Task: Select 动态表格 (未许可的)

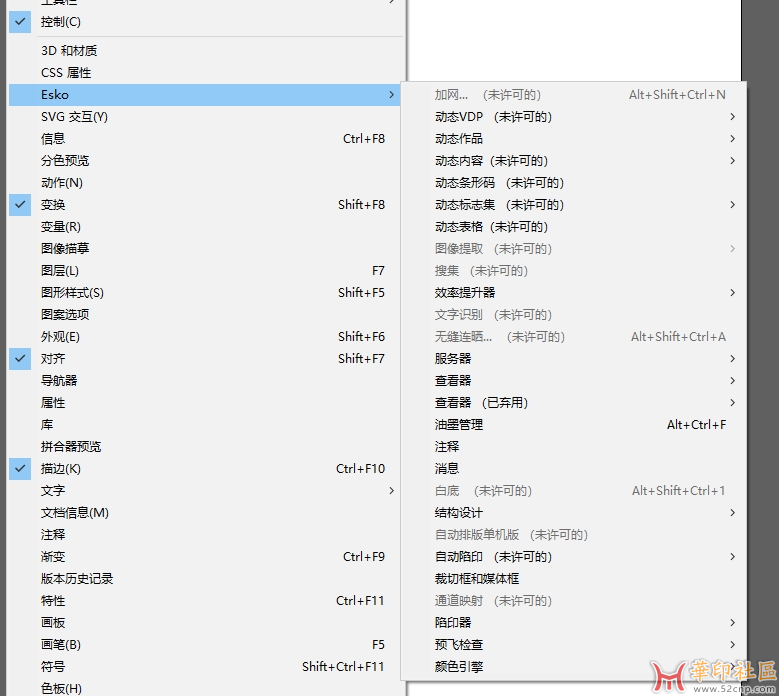Action: click(x=574, y=227)
